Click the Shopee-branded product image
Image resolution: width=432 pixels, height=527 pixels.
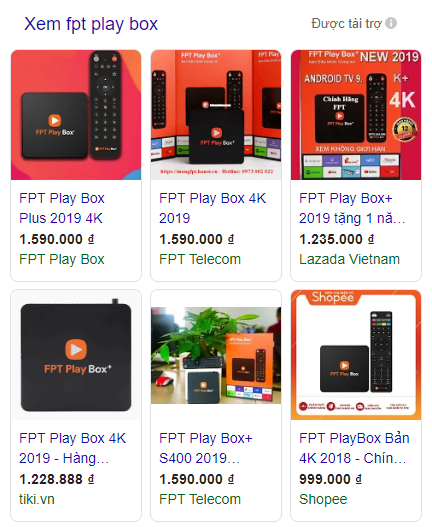(x=356, y=355)
